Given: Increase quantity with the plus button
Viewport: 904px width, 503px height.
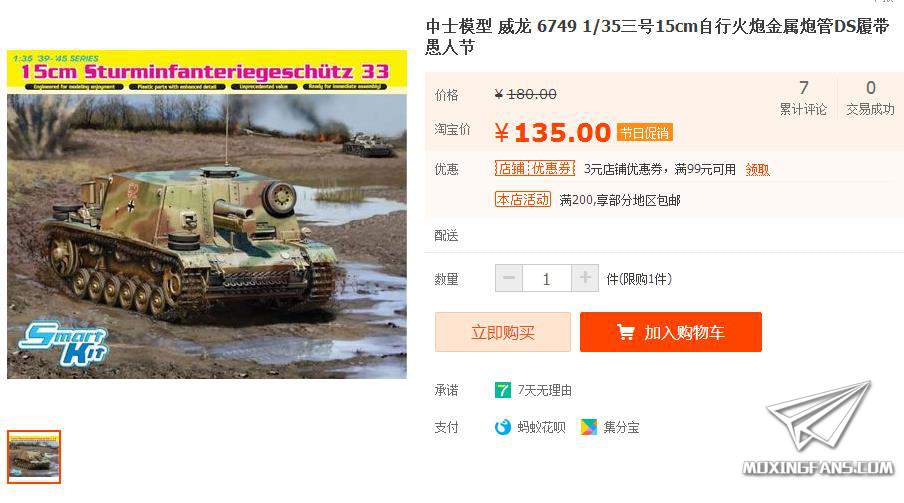Looking at the screenshot, I should click(x=585, y=279).
